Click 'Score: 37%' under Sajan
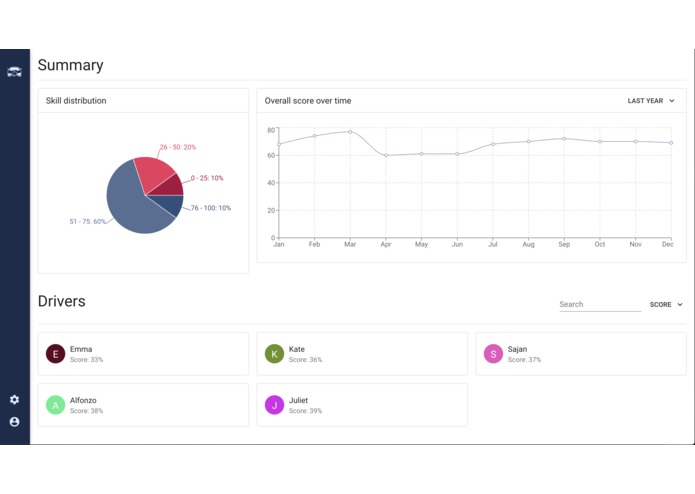Screen dimensions: 695x494 point(524,360)
